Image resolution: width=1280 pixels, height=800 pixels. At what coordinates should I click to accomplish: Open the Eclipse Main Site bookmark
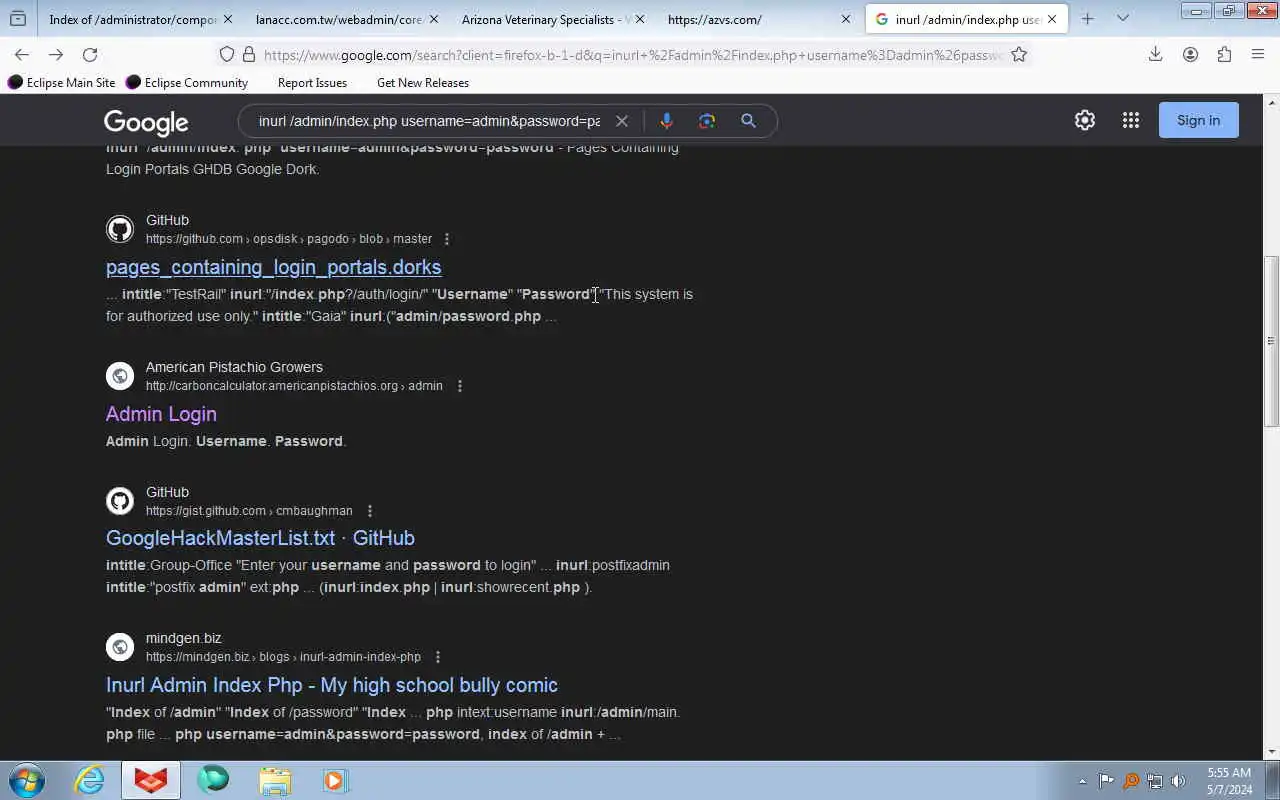click(62, 83)
